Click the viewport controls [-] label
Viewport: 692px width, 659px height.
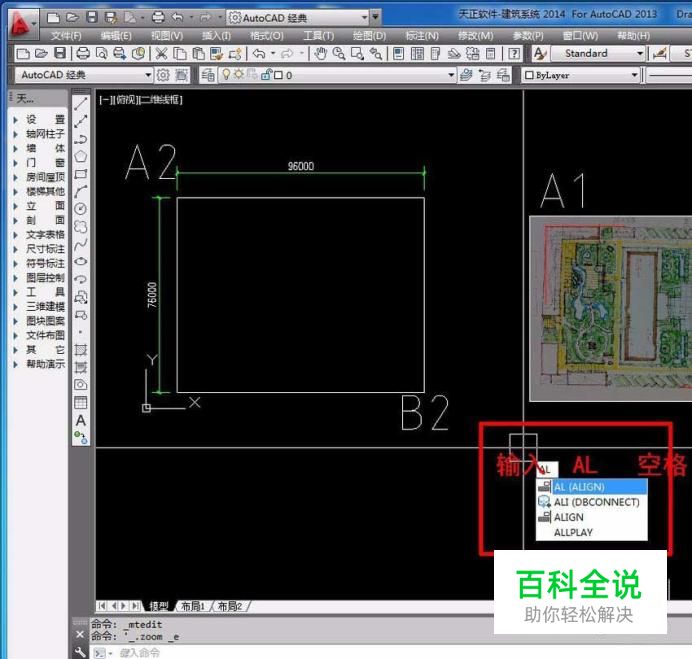tap(105, 100)
